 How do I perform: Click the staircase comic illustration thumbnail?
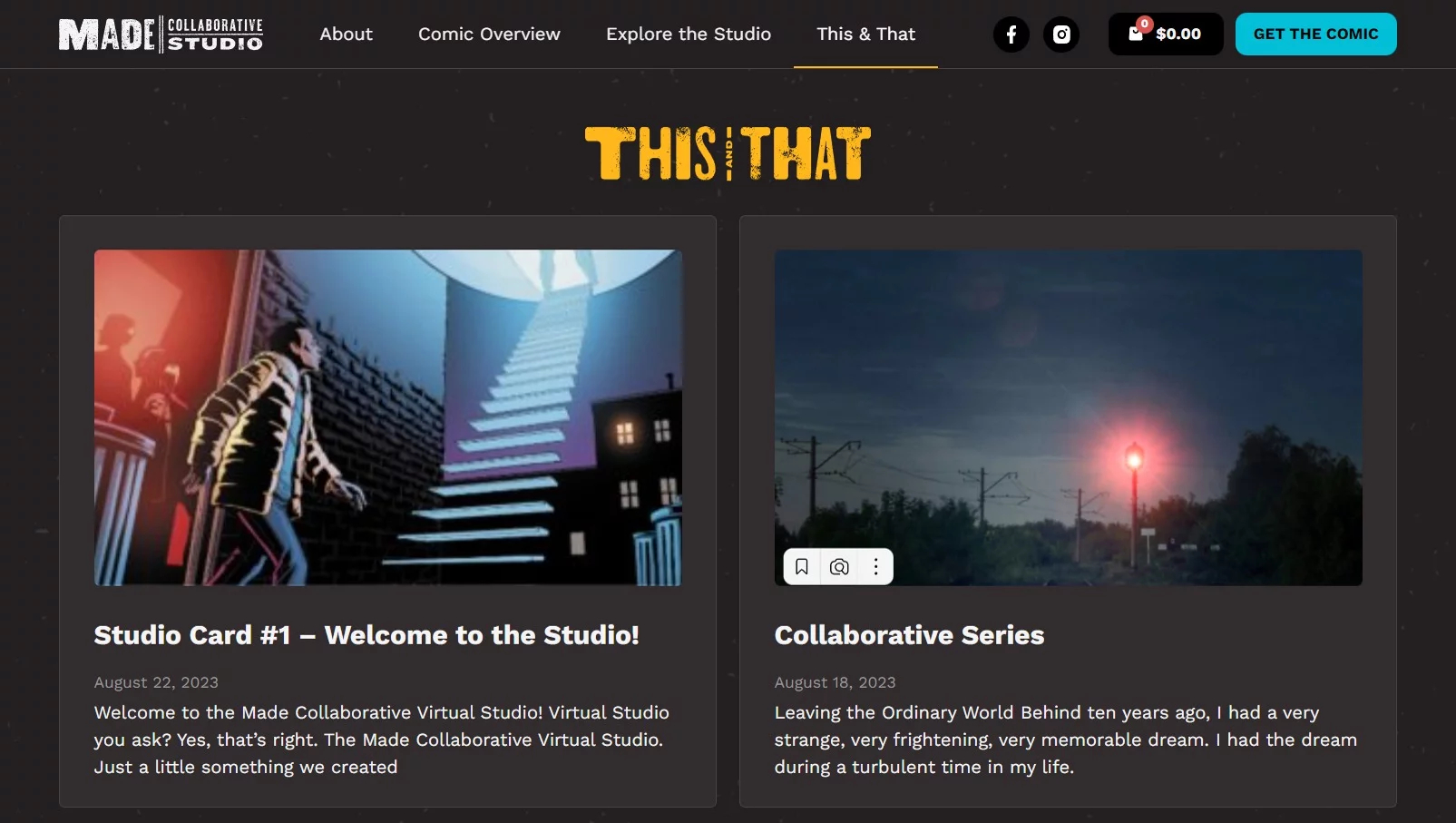388,417
